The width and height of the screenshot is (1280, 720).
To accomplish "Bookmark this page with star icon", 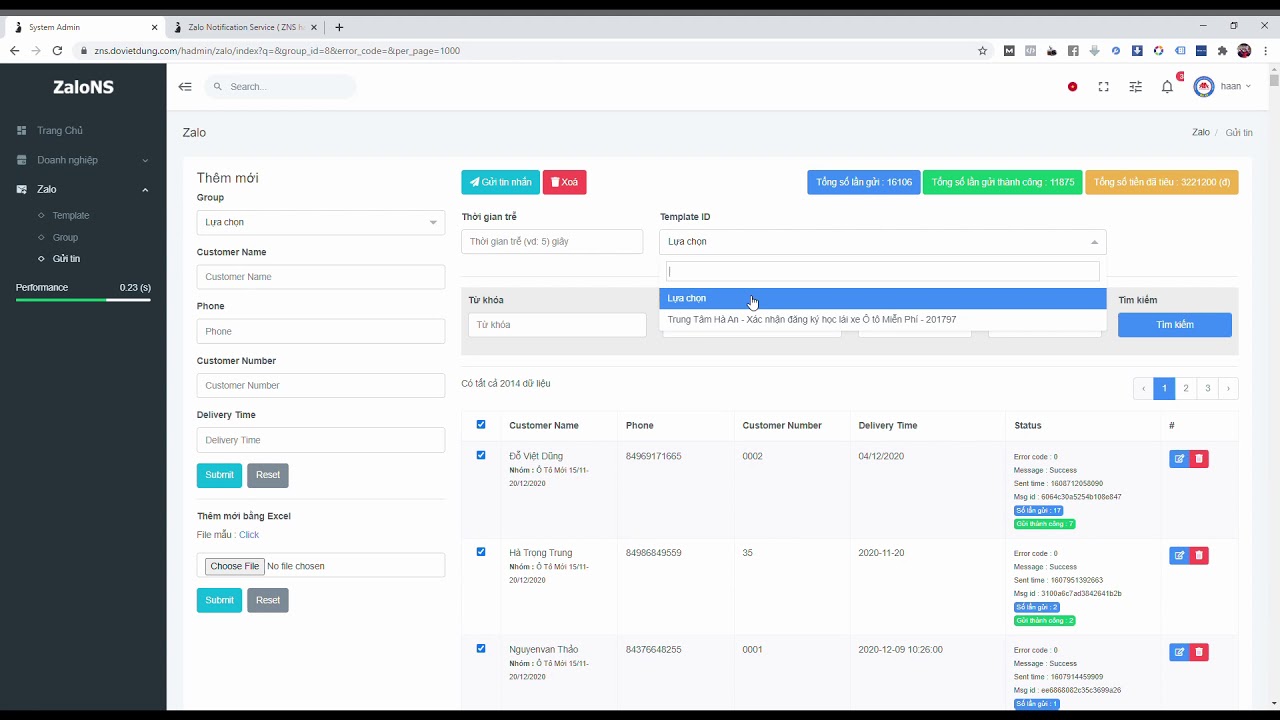I will tap(982, 51).
